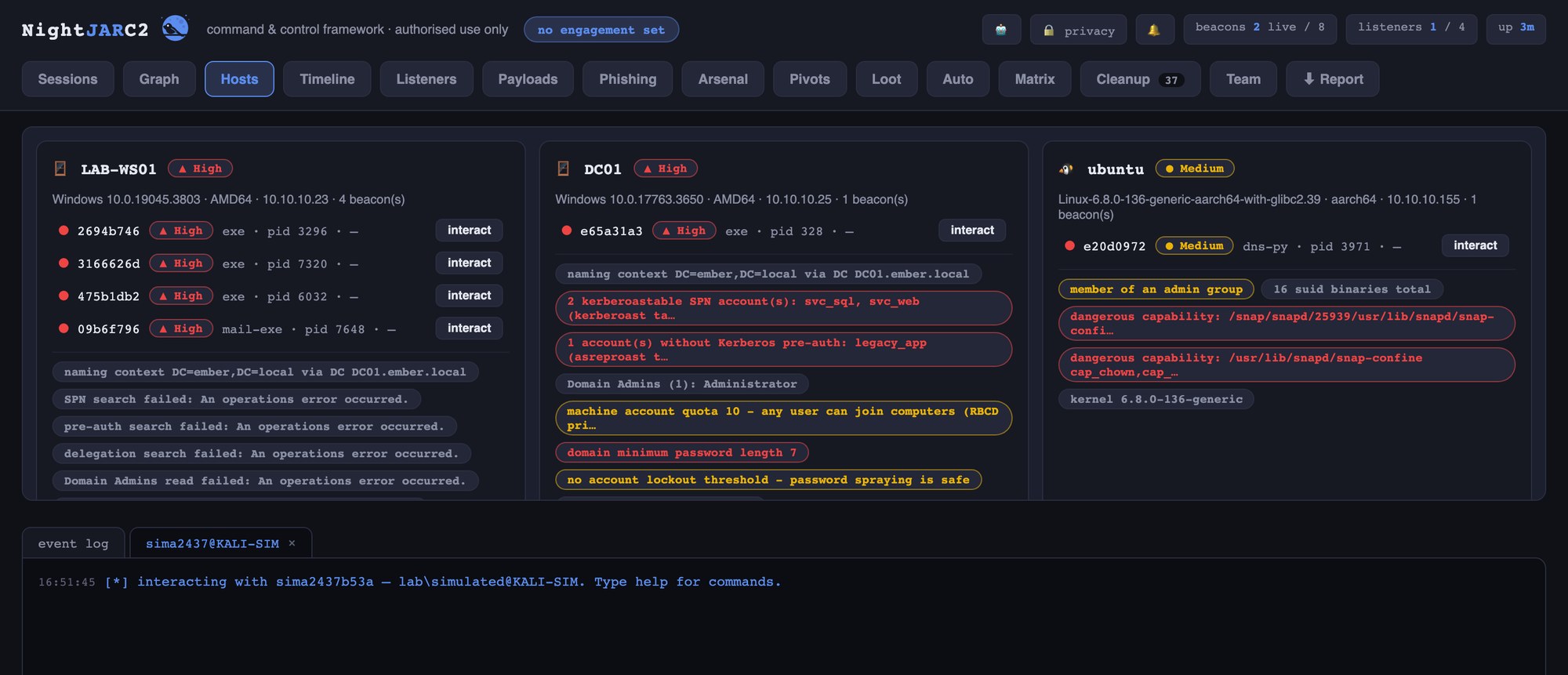Click the 'kernel 6.8.0-136-generic' chip
This screenshot has height=675, width=1568.
coord(1156,399)
